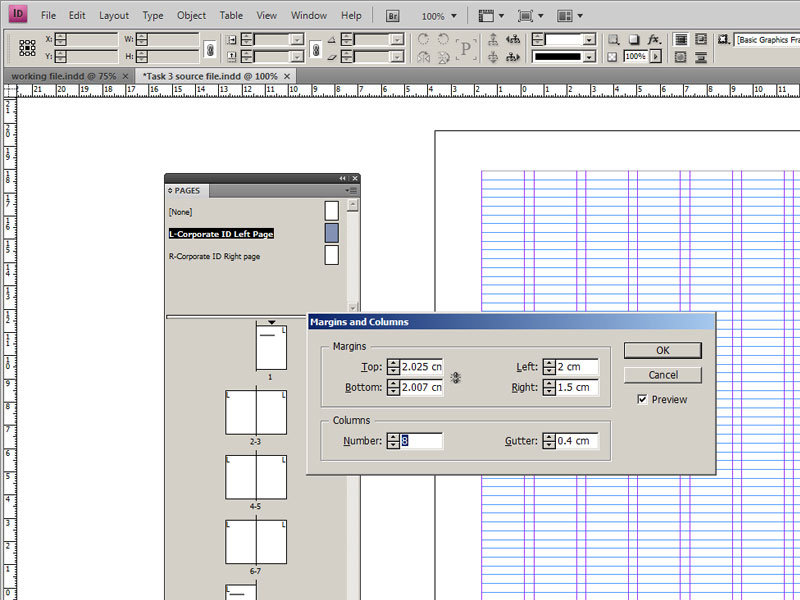Click the scale Y percentage icon
The width and height of the screenshot is (800, 600).
(231, 57)
